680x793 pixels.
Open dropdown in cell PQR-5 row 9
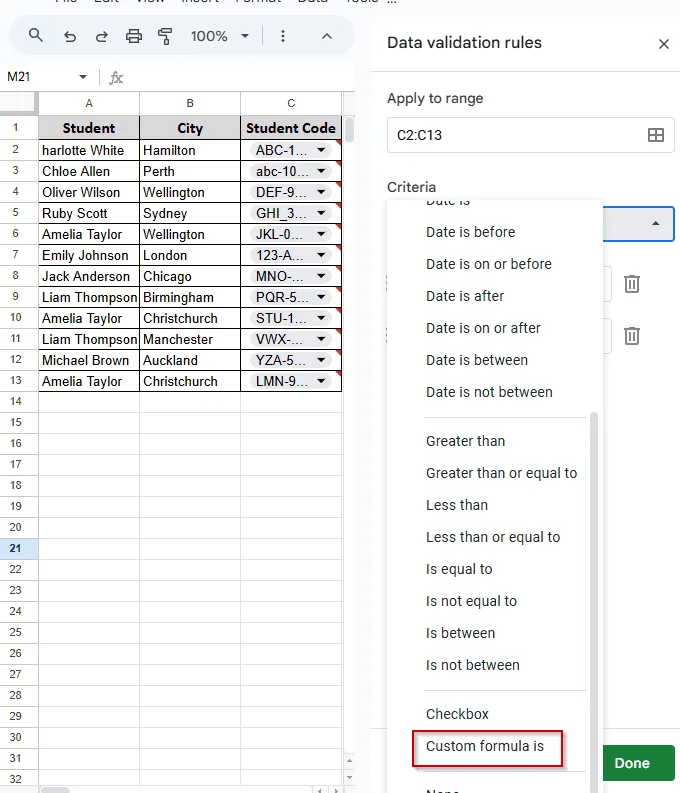(321, 297)
